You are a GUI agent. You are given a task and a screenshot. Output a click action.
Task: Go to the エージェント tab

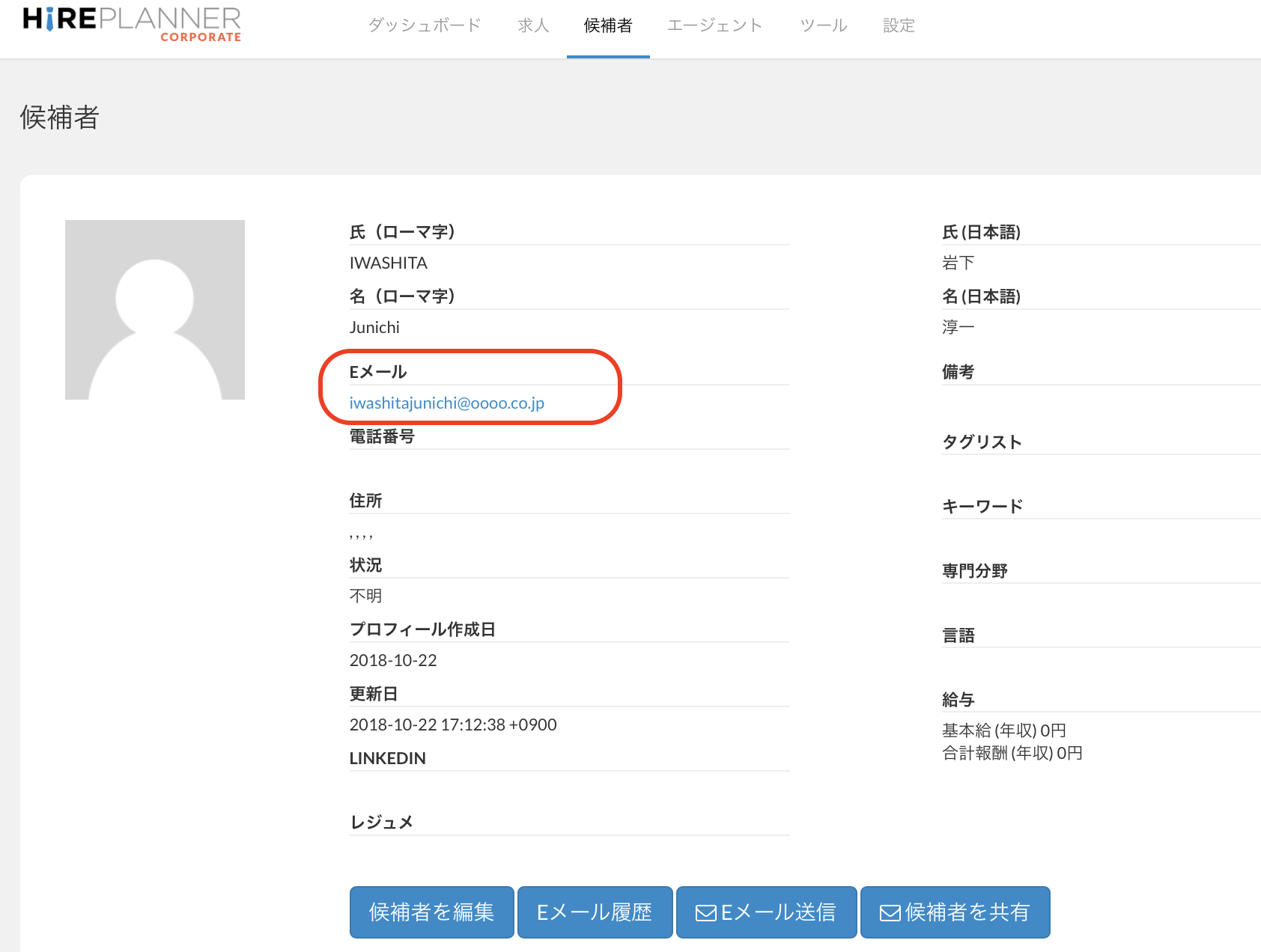pyautogui.click(x=714, y=26)
